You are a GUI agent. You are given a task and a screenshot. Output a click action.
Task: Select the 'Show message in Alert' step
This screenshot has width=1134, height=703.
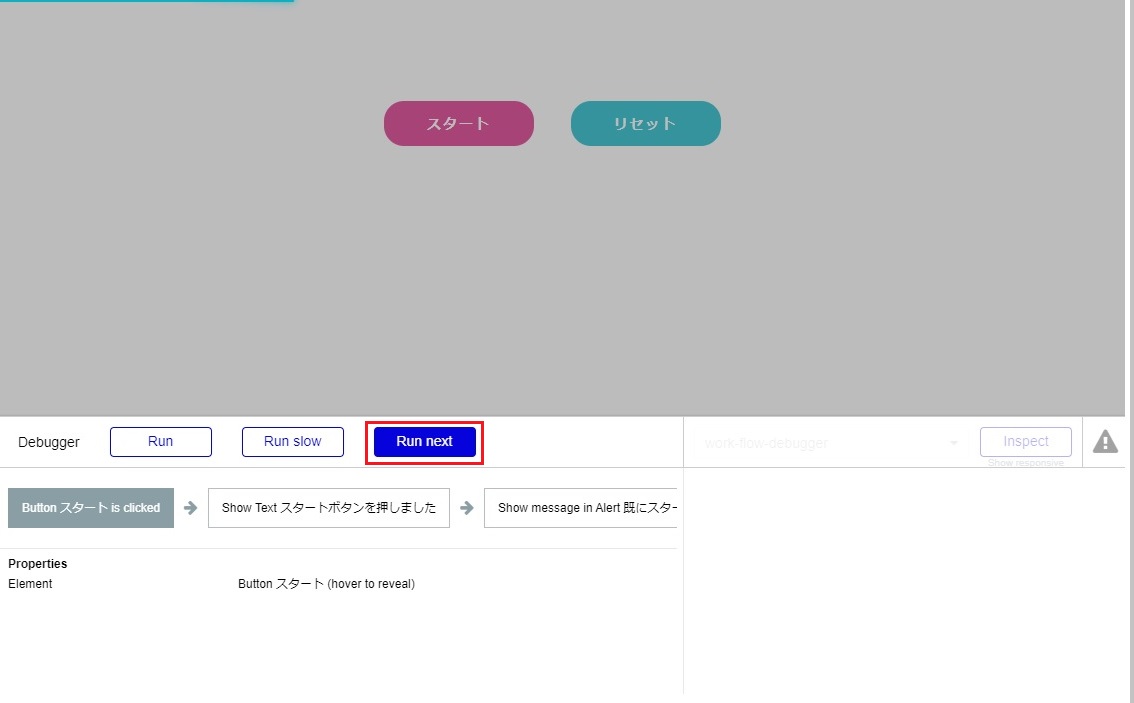pos(581,508)
